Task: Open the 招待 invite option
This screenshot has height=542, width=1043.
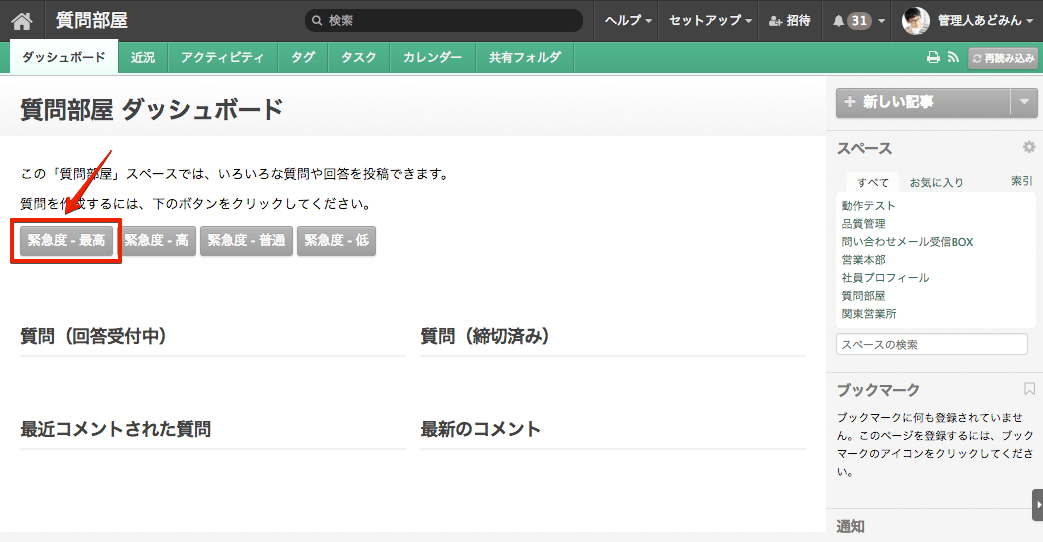Action: point(790,21)
